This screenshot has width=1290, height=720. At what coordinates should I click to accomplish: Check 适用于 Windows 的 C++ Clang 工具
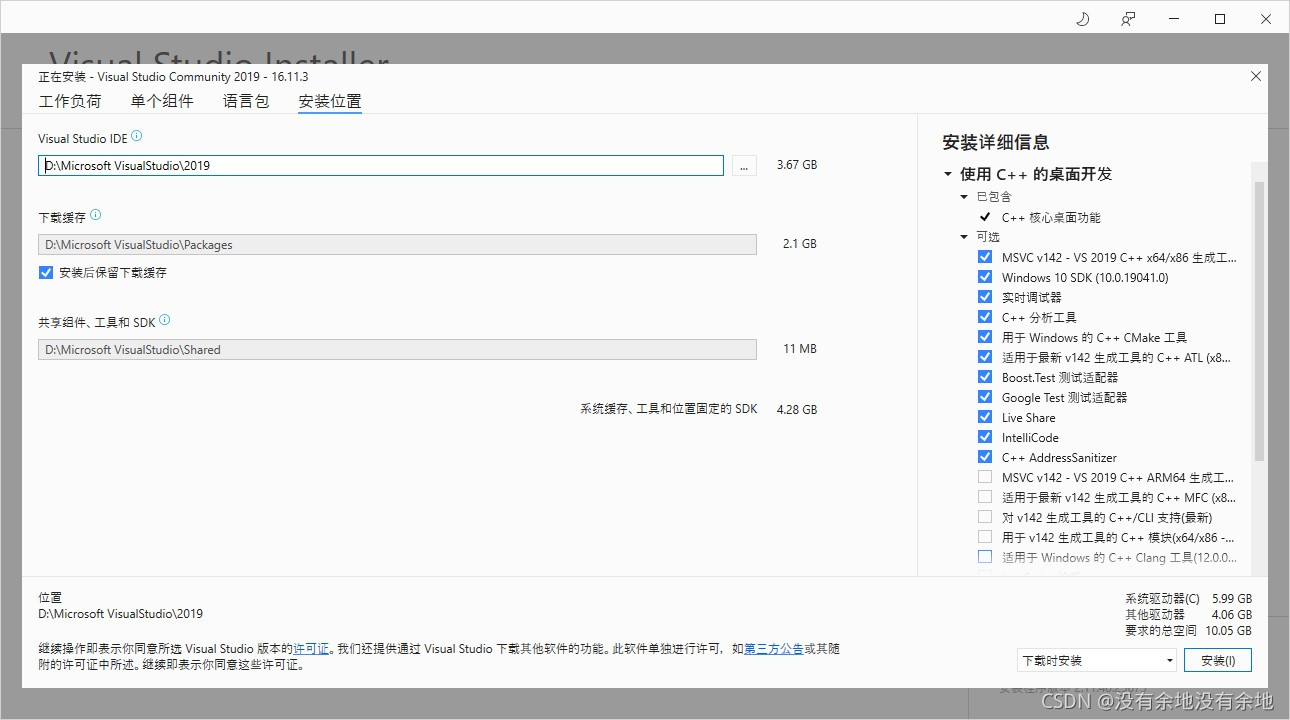tap(985, 557)
